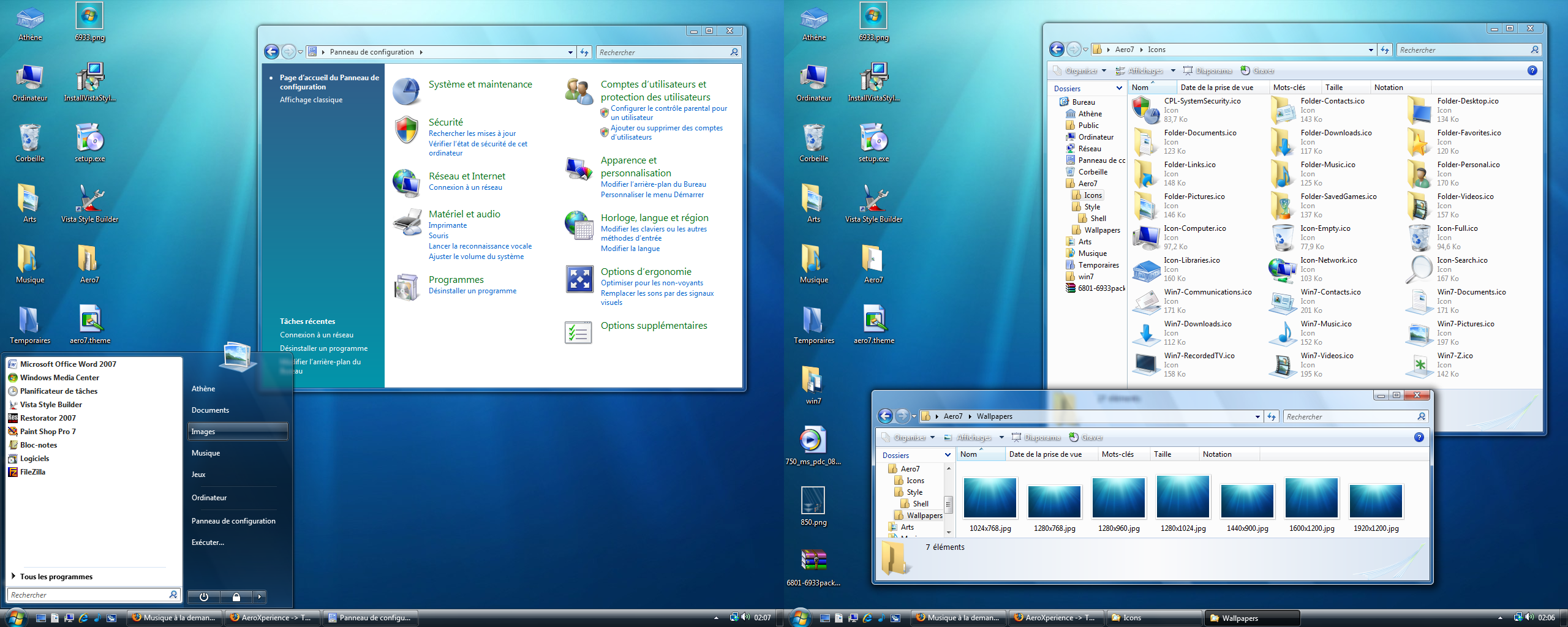Collapse the Dossiers pane in Icons window
This screenshot has height=627, width=1568.
[1119, 88]
